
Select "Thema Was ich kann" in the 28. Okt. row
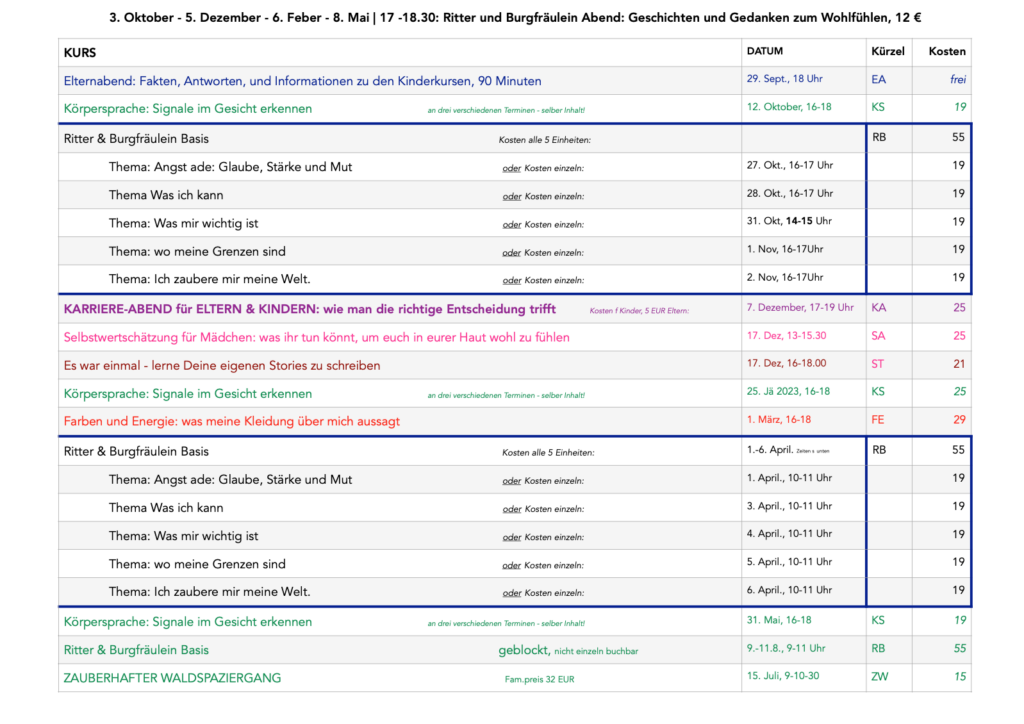[166, 195]
